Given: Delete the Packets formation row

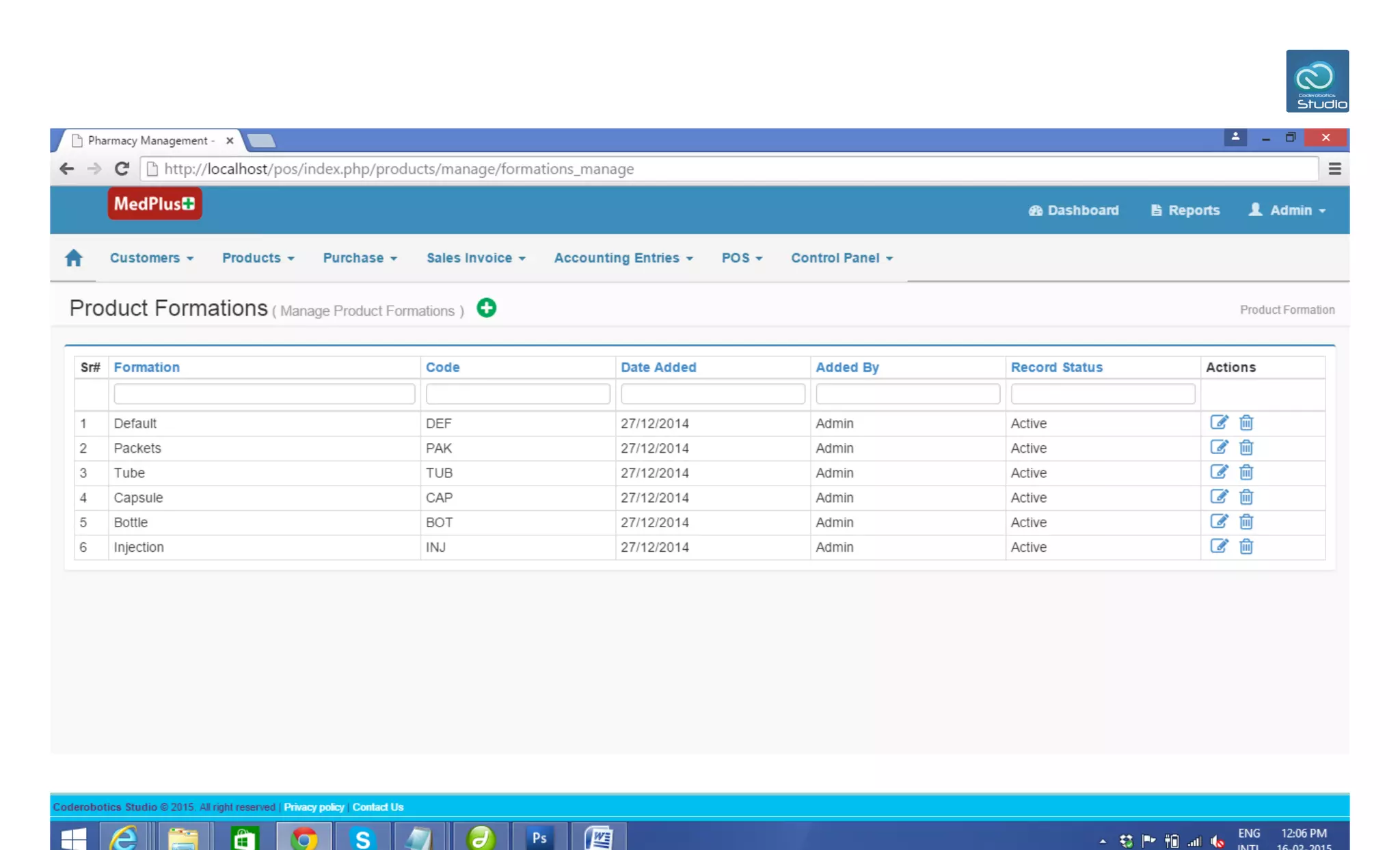Looking at the screenshot, I should pyautogui.click(x=1246, y=448).
